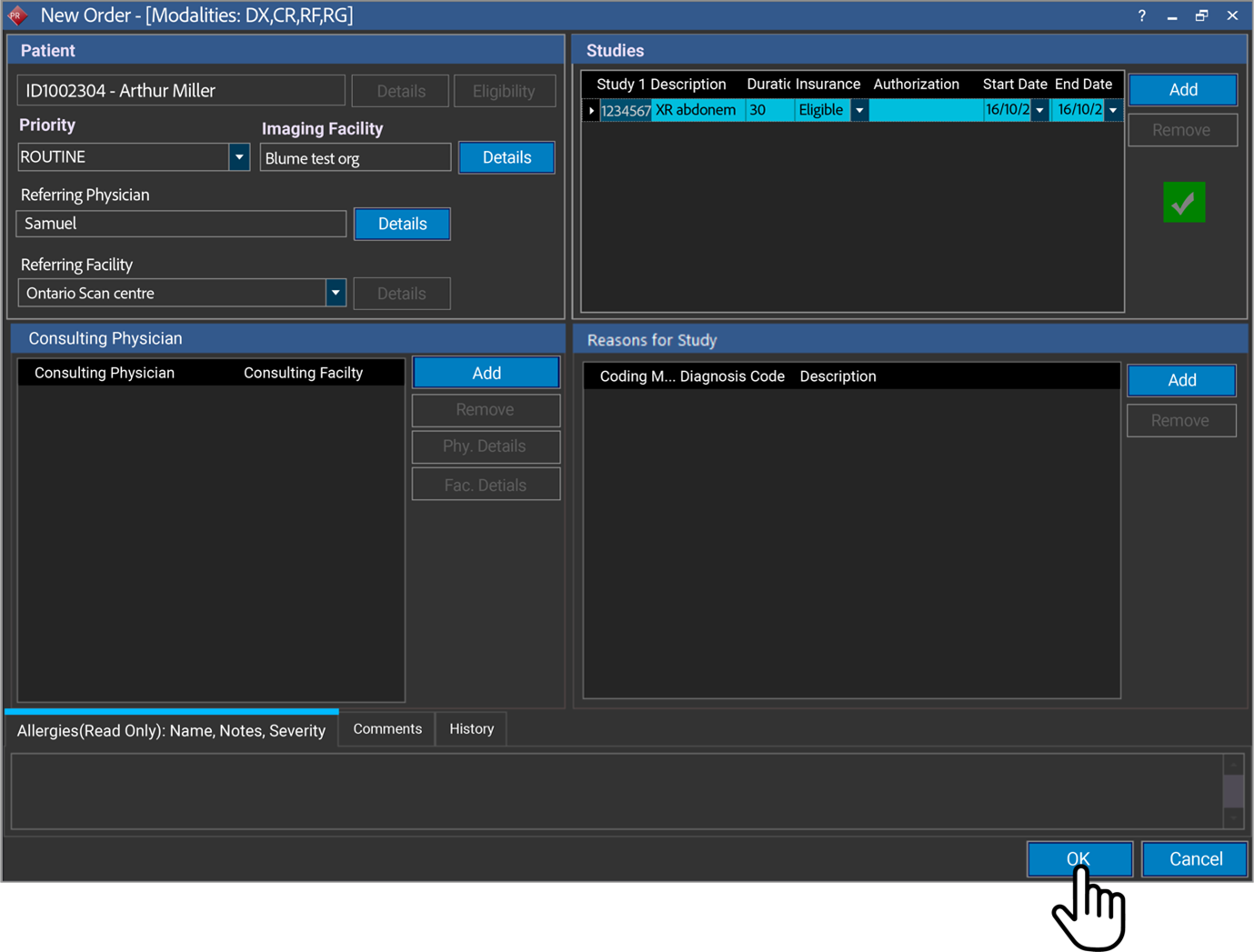The image size is (1254, 952).
Task: Click the row selector arrow for study 1234567
Action: (591, 111)
